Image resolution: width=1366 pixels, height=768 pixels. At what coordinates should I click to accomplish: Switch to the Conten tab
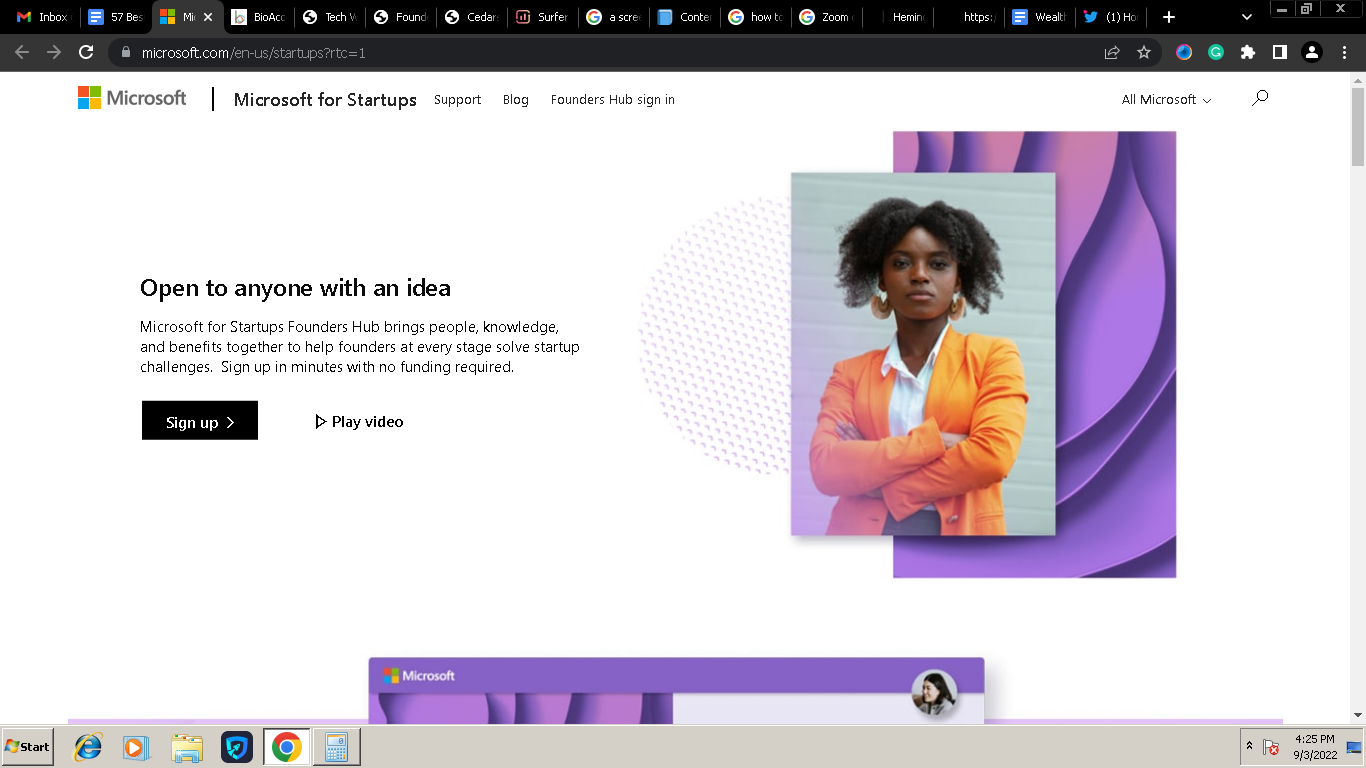pyautogui.click(x=684, y=17)
